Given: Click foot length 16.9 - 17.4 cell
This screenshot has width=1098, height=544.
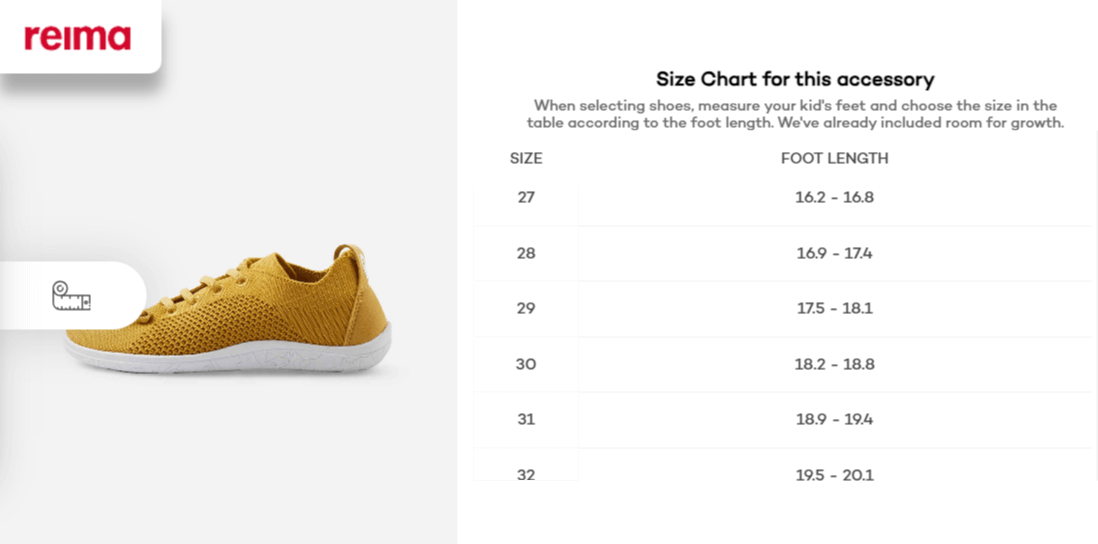Looking at the screenshot, I should 834,253.
